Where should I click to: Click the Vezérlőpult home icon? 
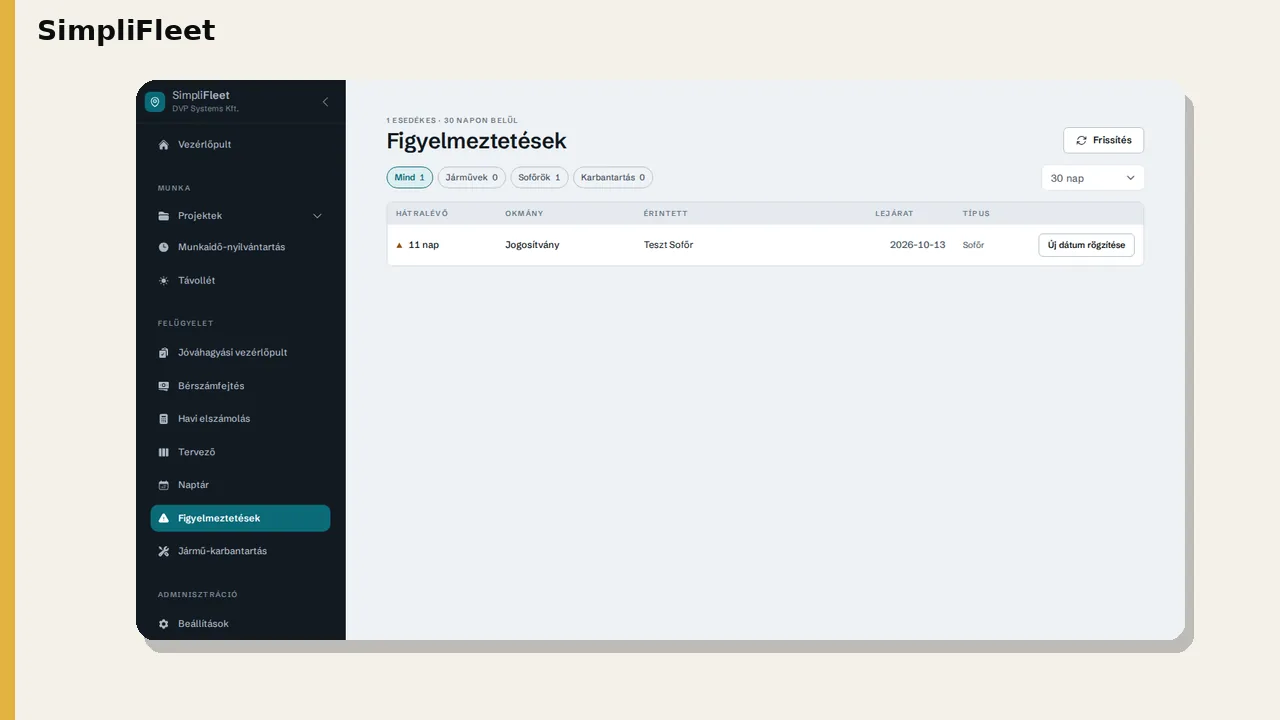pos(164,145)
